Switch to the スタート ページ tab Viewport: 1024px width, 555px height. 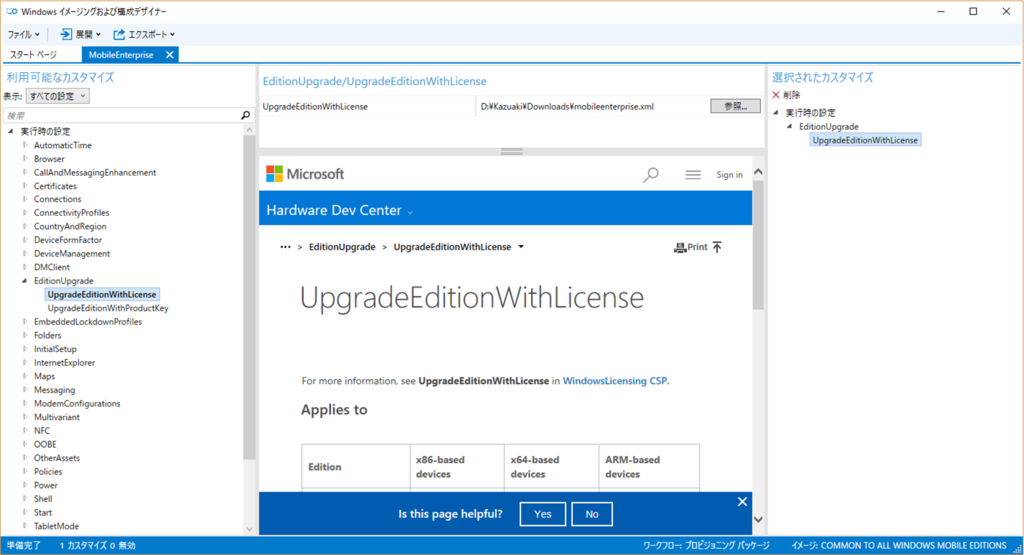pyautogui.click(x=33, y=55)
